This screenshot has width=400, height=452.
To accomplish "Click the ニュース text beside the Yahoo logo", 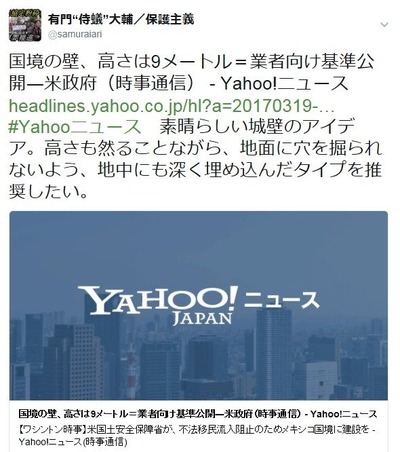I will pos(282,299).
